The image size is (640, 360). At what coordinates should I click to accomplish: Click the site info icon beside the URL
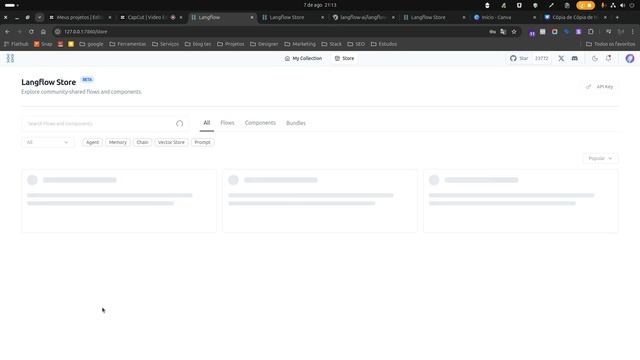coord(58,31)
